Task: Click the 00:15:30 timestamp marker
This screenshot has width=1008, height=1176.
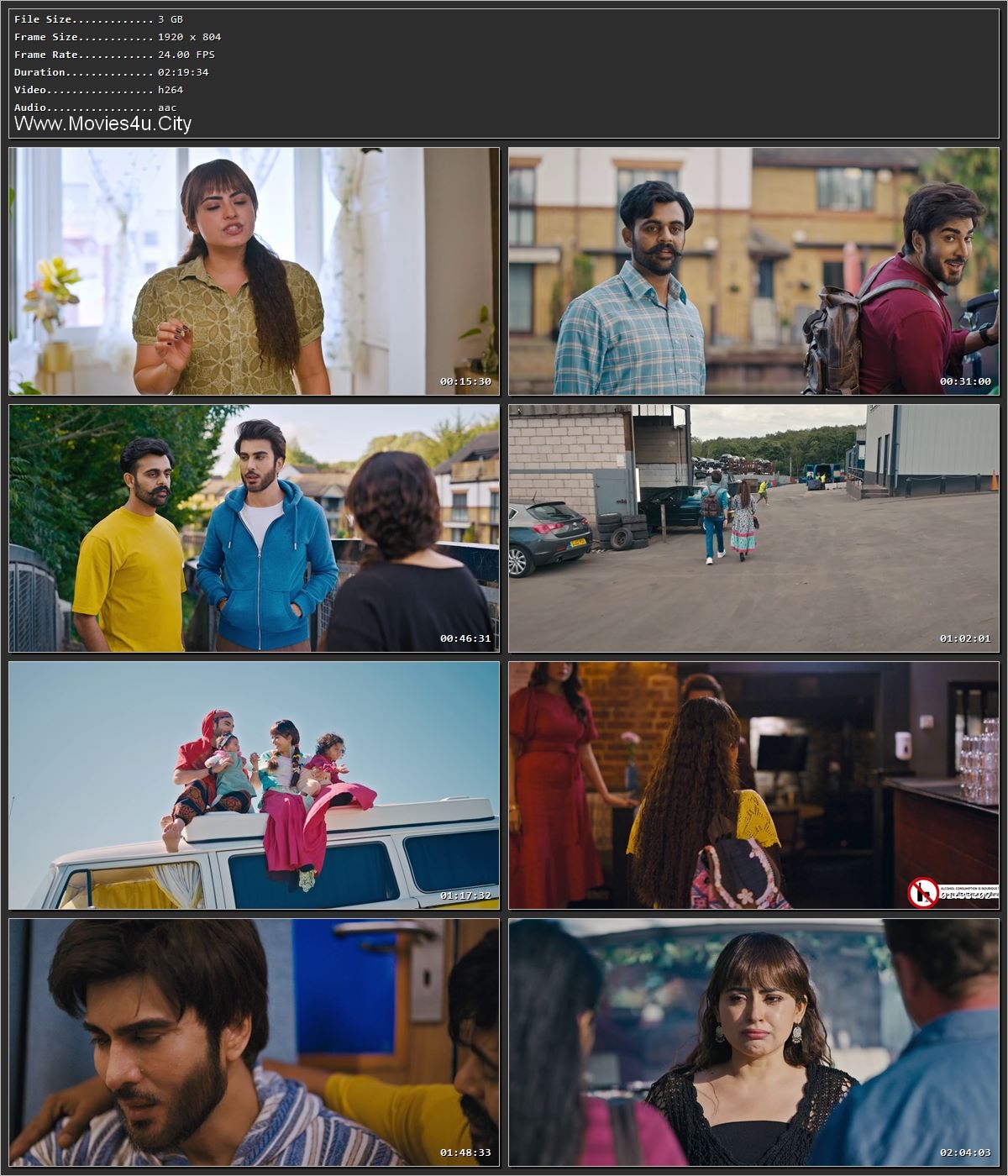Action: tap(464, 381)
